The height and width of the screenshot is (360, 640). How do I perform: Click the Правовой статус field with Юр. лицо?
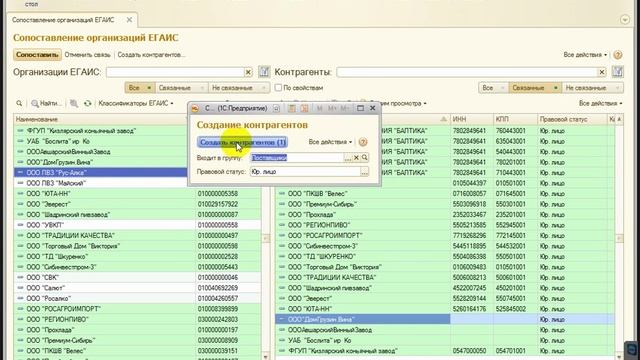click(305, 172)
